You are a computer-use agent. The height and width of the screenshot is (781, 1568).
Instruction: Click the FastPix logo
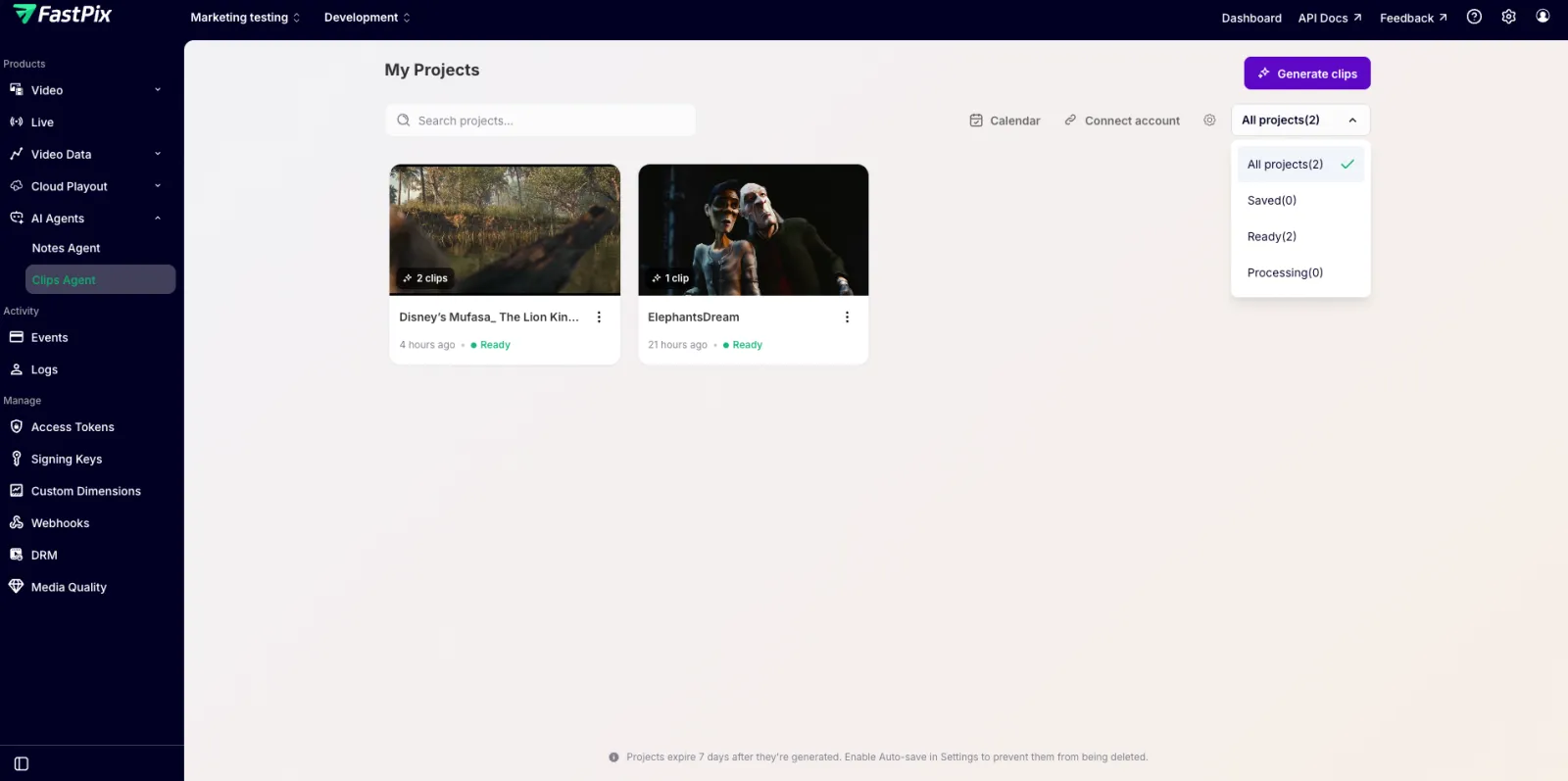coord(62,15)
